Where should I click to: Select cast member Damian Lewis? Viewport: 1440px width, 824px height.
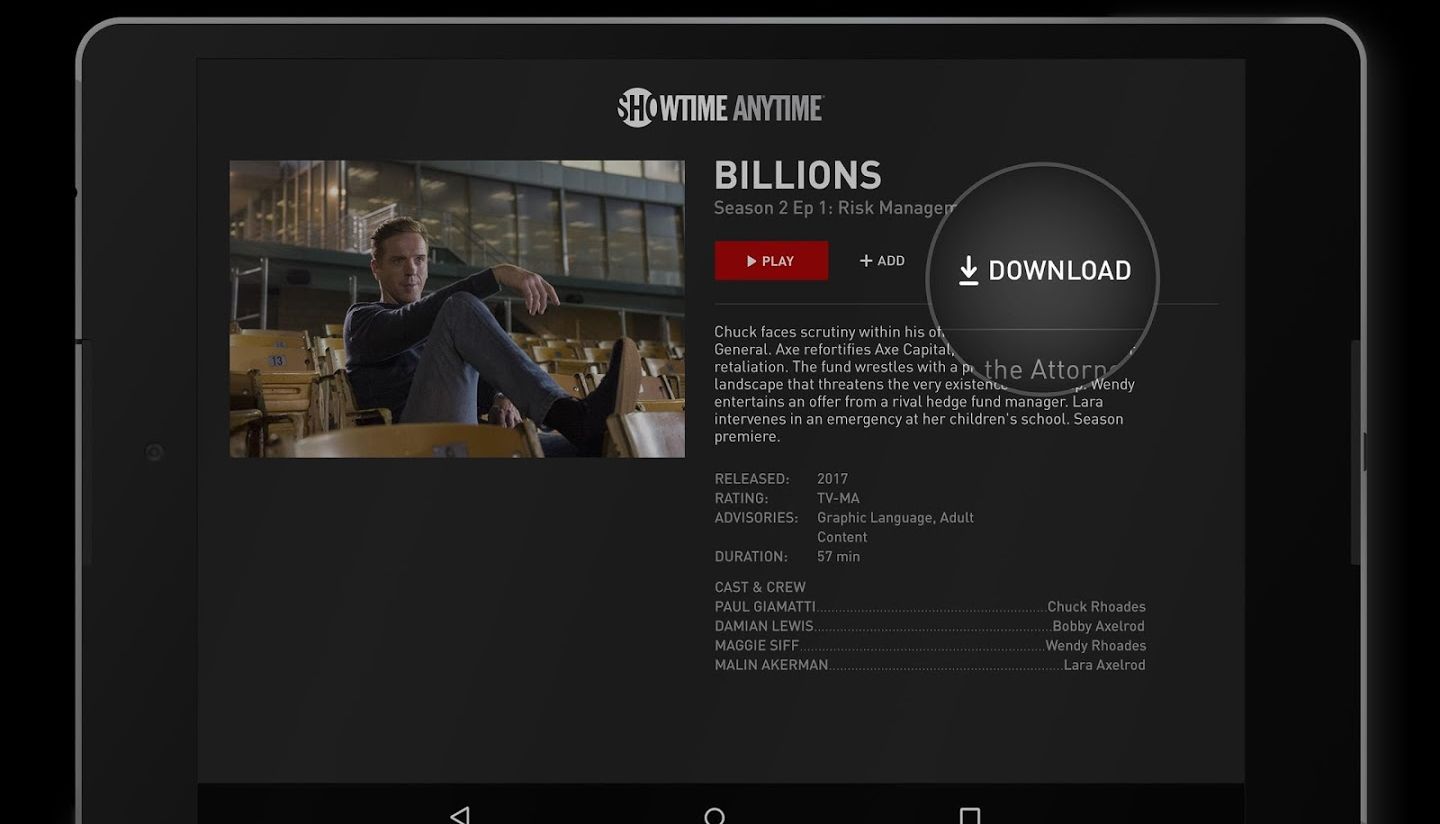point(764,626)
